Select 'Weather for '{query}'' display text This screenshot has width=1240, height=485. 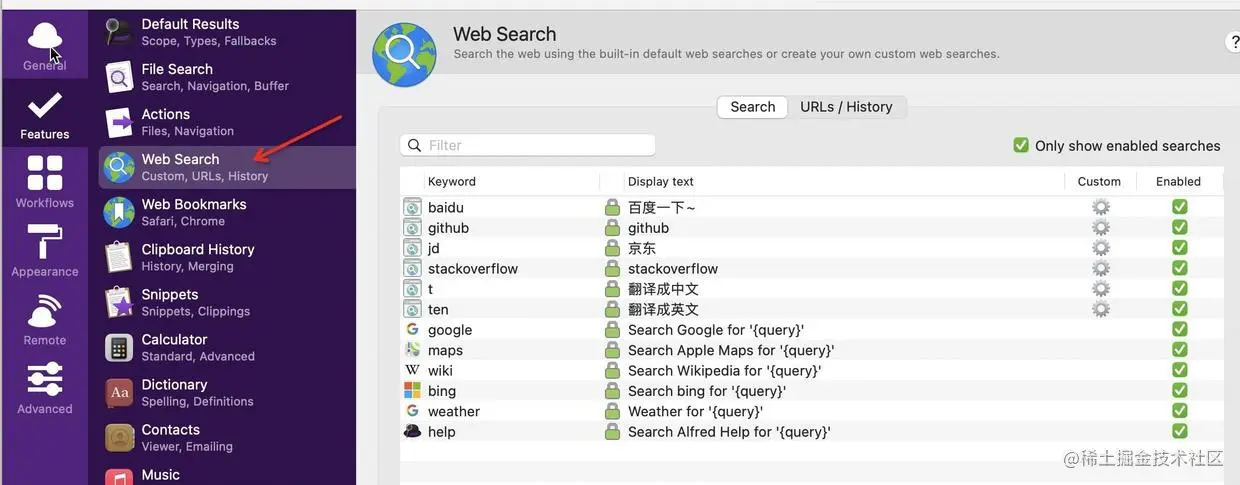[x=695, y=411]
